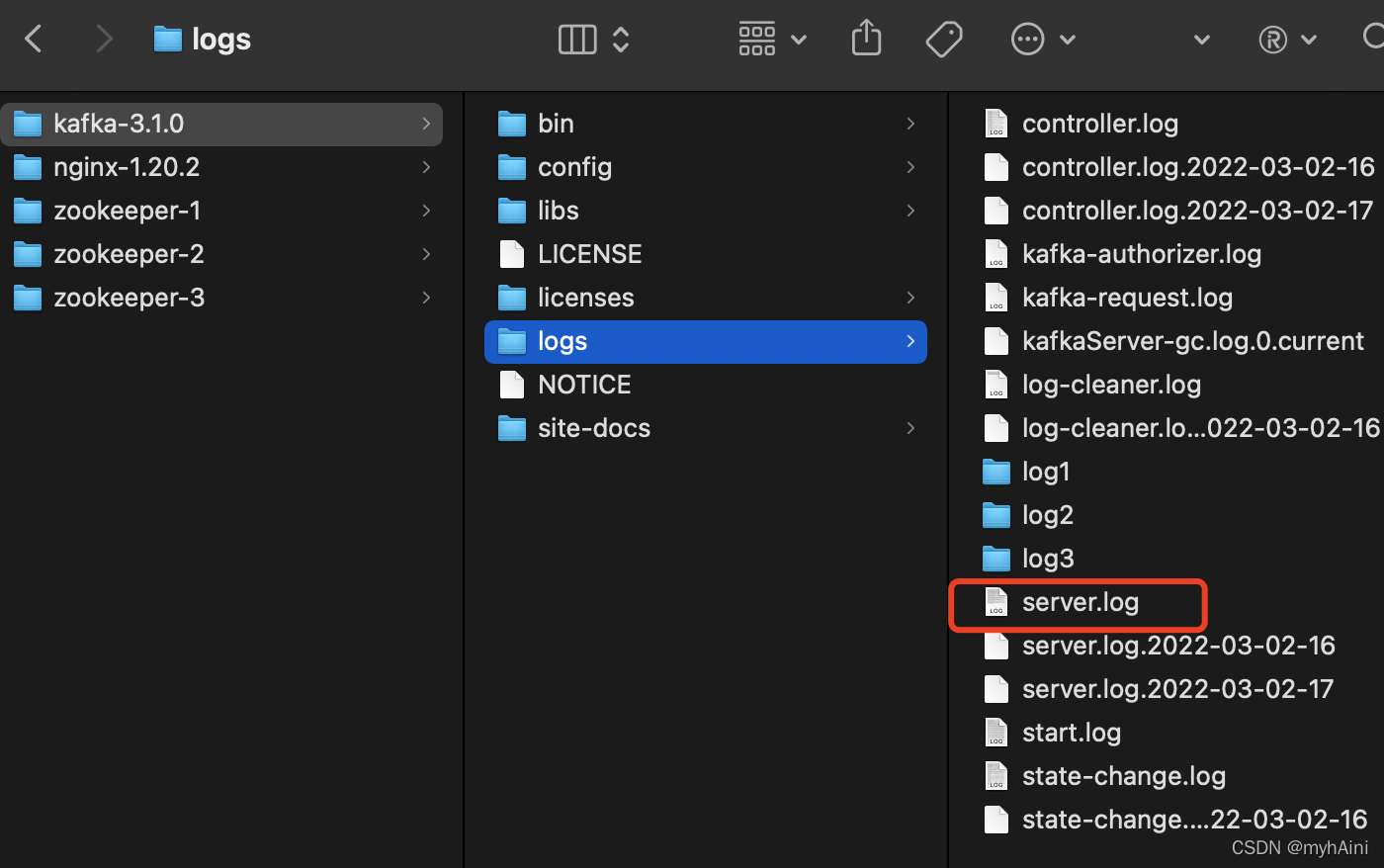
Task: Expand the chevron next to R icon
Action: 1309,41
